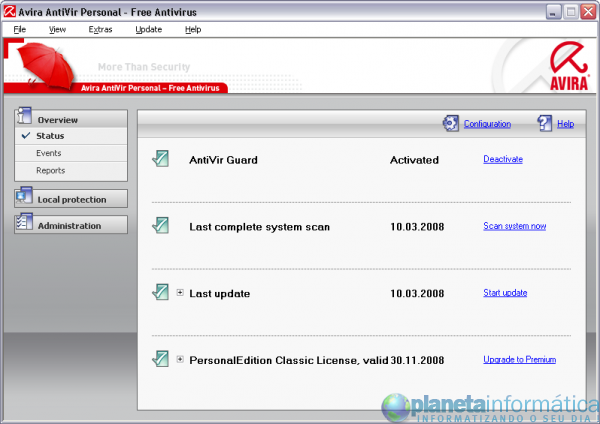Click the Avira title bar logo icon

point(10,11)
